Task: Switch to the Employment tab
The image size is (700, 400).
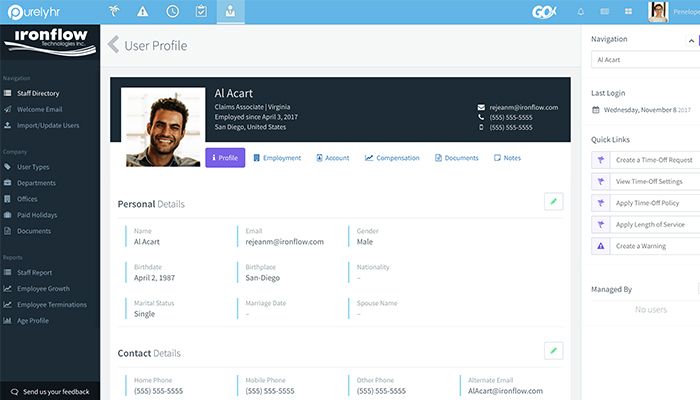Action: [276, 158]
